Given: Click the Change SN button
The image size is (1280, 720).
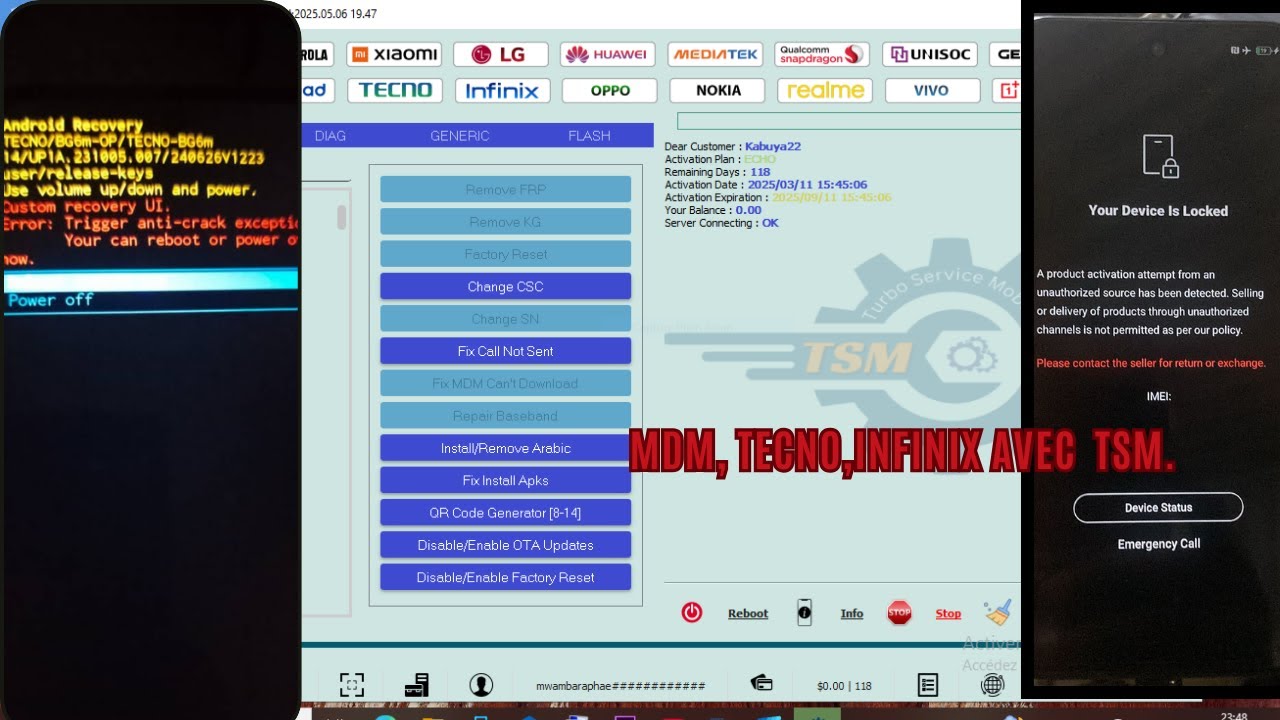Looking at the screenshot, I should [505, 319].
